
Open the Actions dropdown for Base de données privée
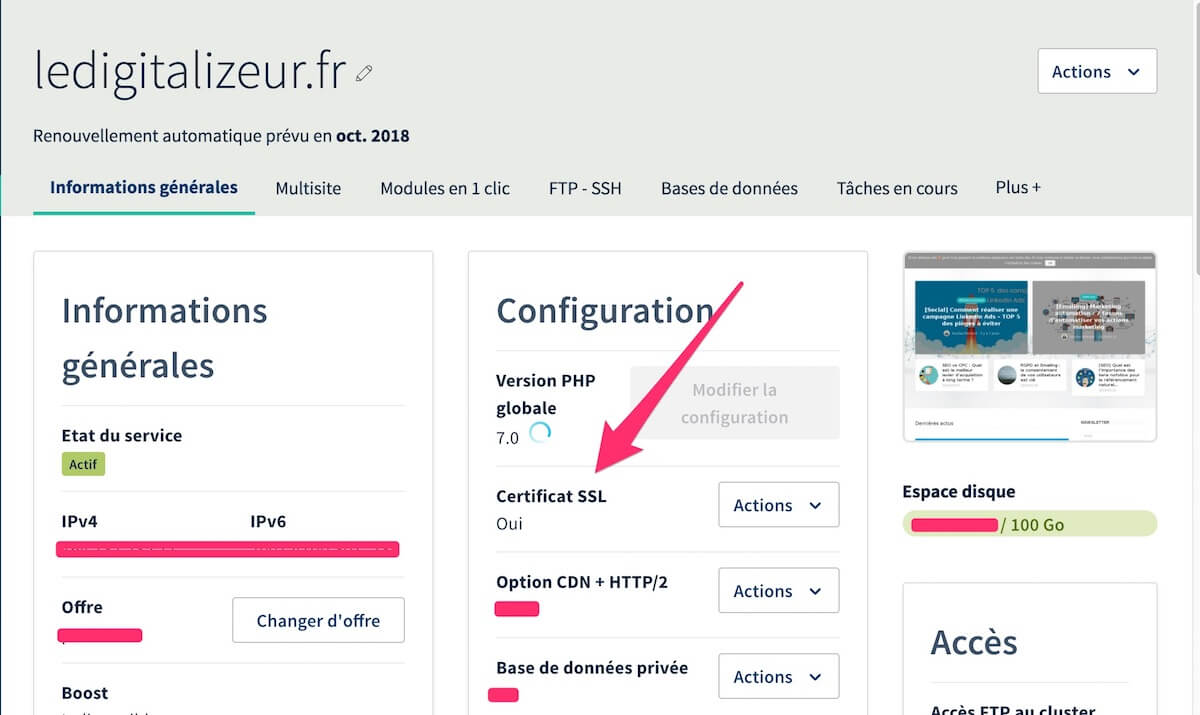(777, 676)
